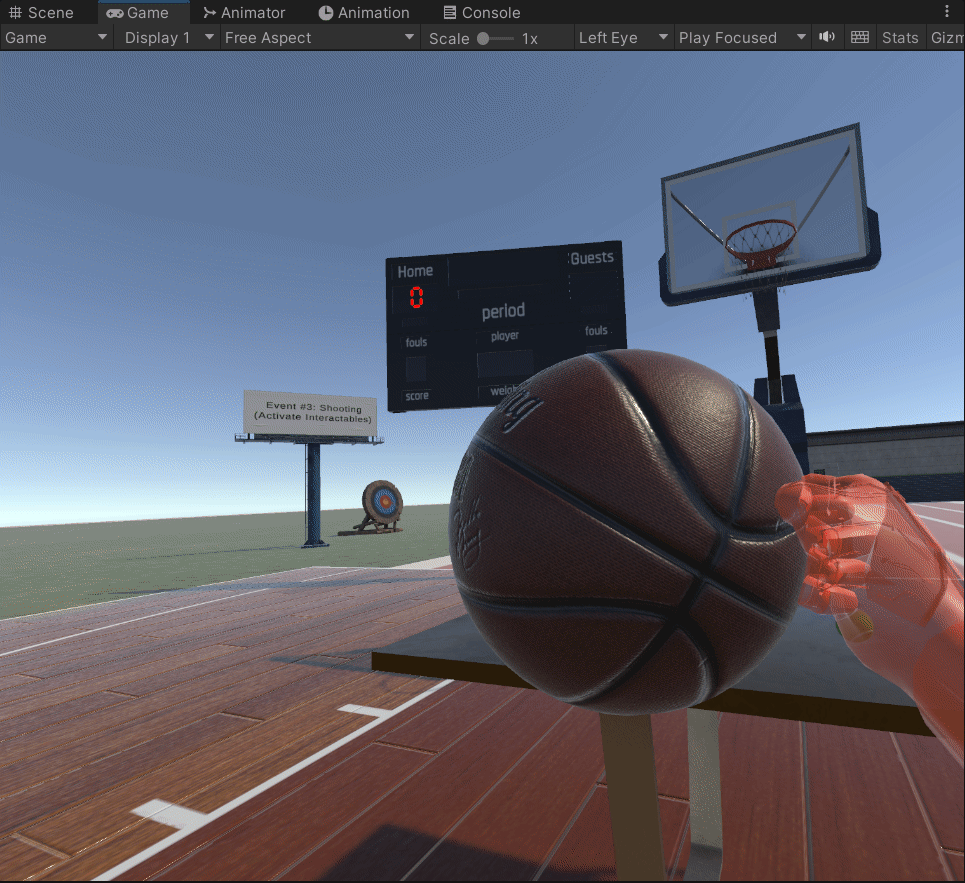Open the Left Eye display mode dropdown
This screenshot has height=883, width=965.
click(621, 37)
